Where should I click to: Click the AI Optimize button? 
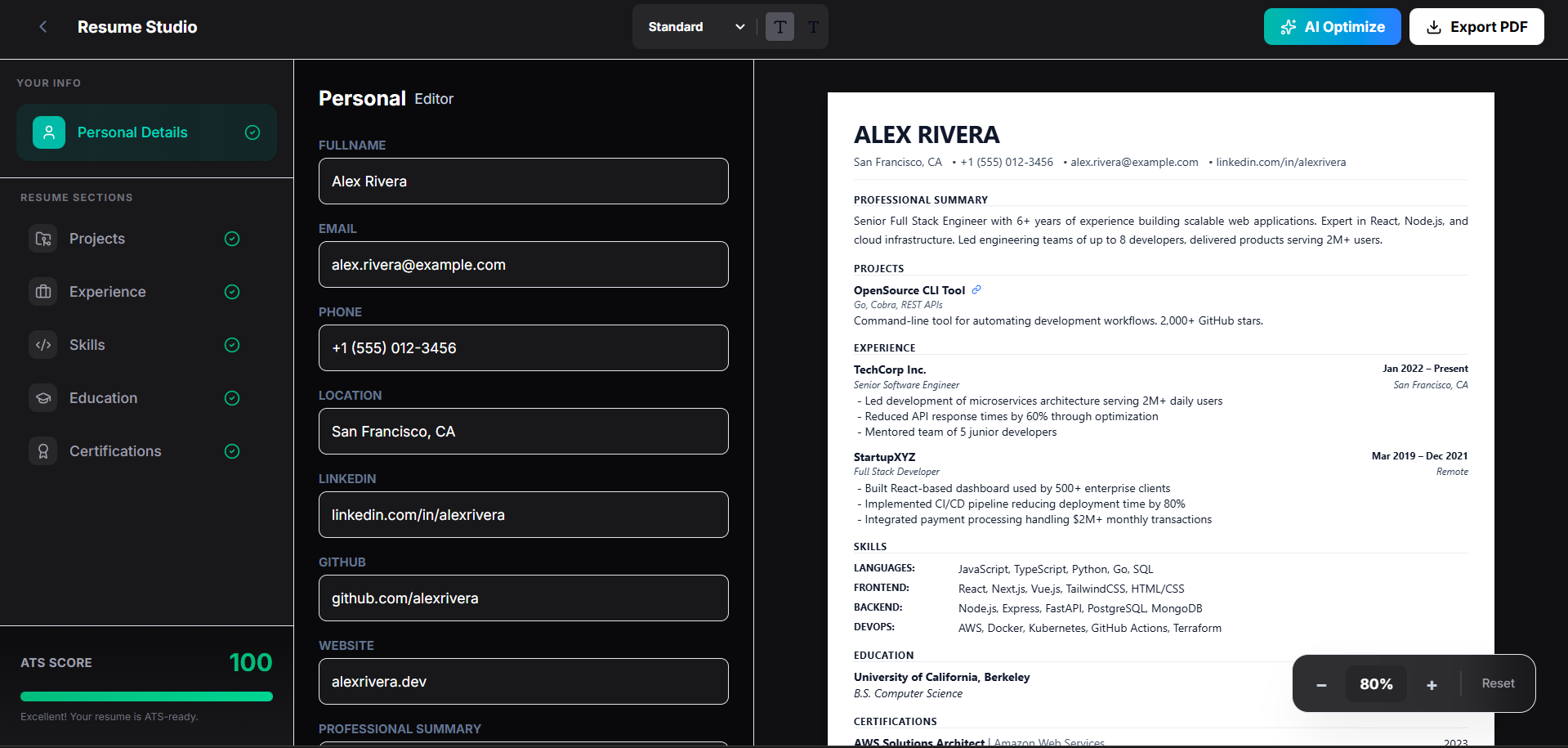[1332, 27]
